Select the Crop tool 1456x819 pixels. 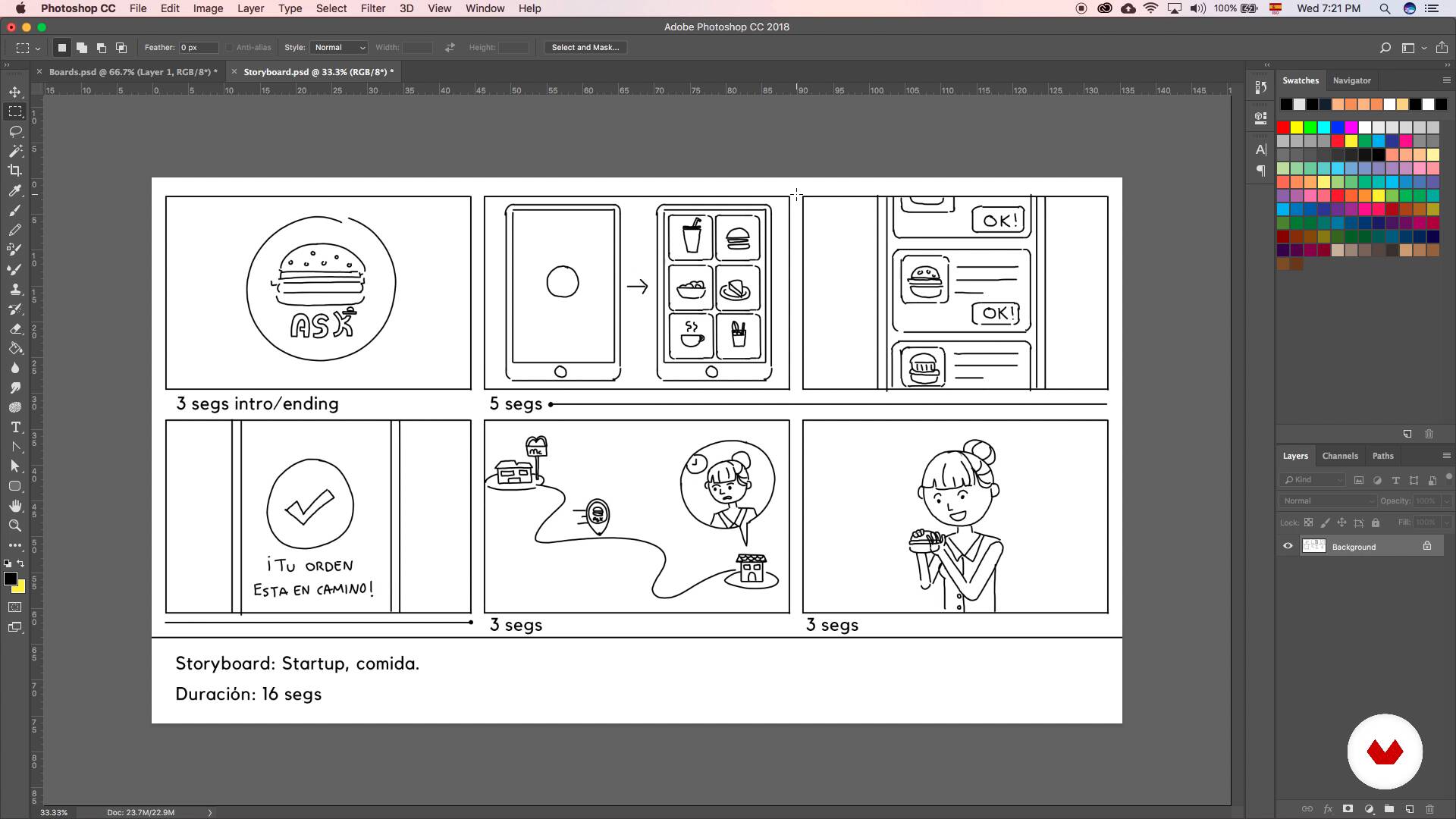coord(15,171)
